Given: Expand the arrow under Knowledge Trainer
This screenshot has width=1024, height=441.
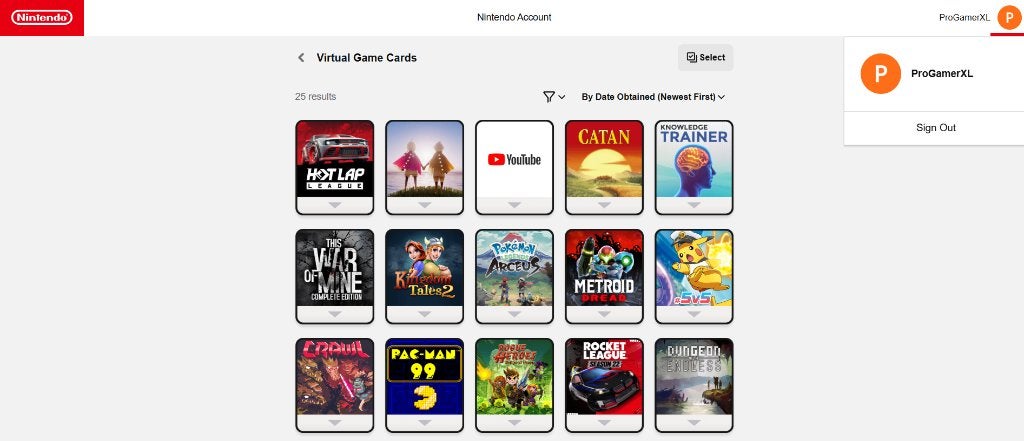Looking at the screenshot, I should coord(694,205).
